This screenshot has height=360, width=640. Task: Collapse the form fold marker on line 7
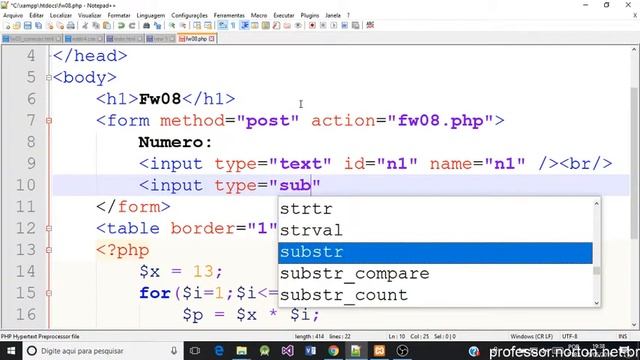point(49,120)
